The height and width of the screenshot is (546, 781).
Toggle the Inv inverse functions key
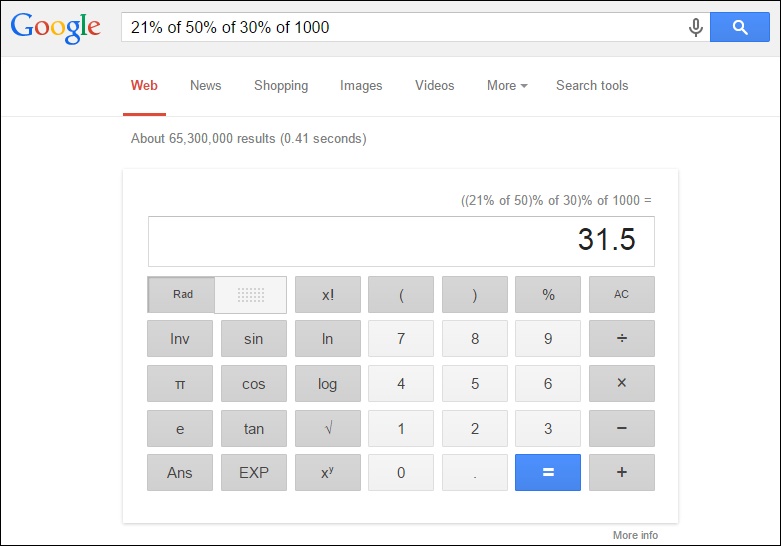coord(180,339)
